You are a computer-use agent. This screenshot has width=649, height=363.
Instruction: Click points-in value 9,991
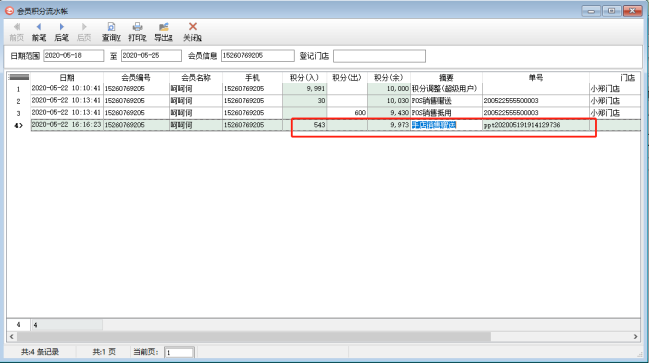(316, 89)
